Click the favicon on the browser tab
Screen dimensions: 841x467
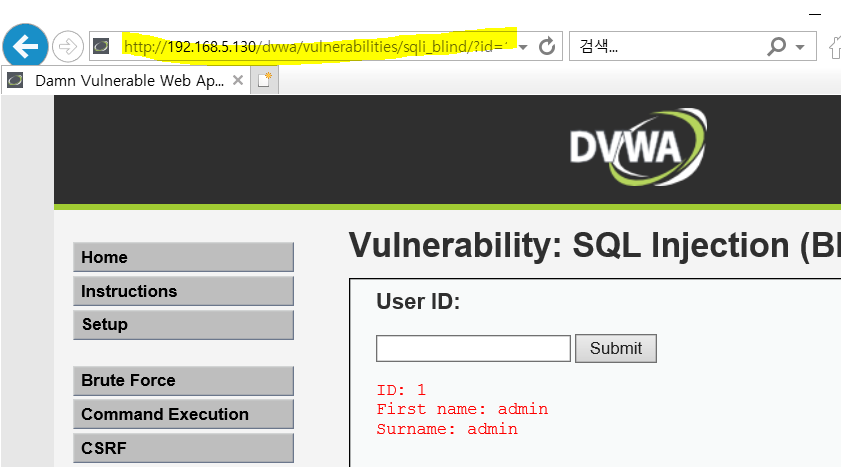click(x=15, y=80)
